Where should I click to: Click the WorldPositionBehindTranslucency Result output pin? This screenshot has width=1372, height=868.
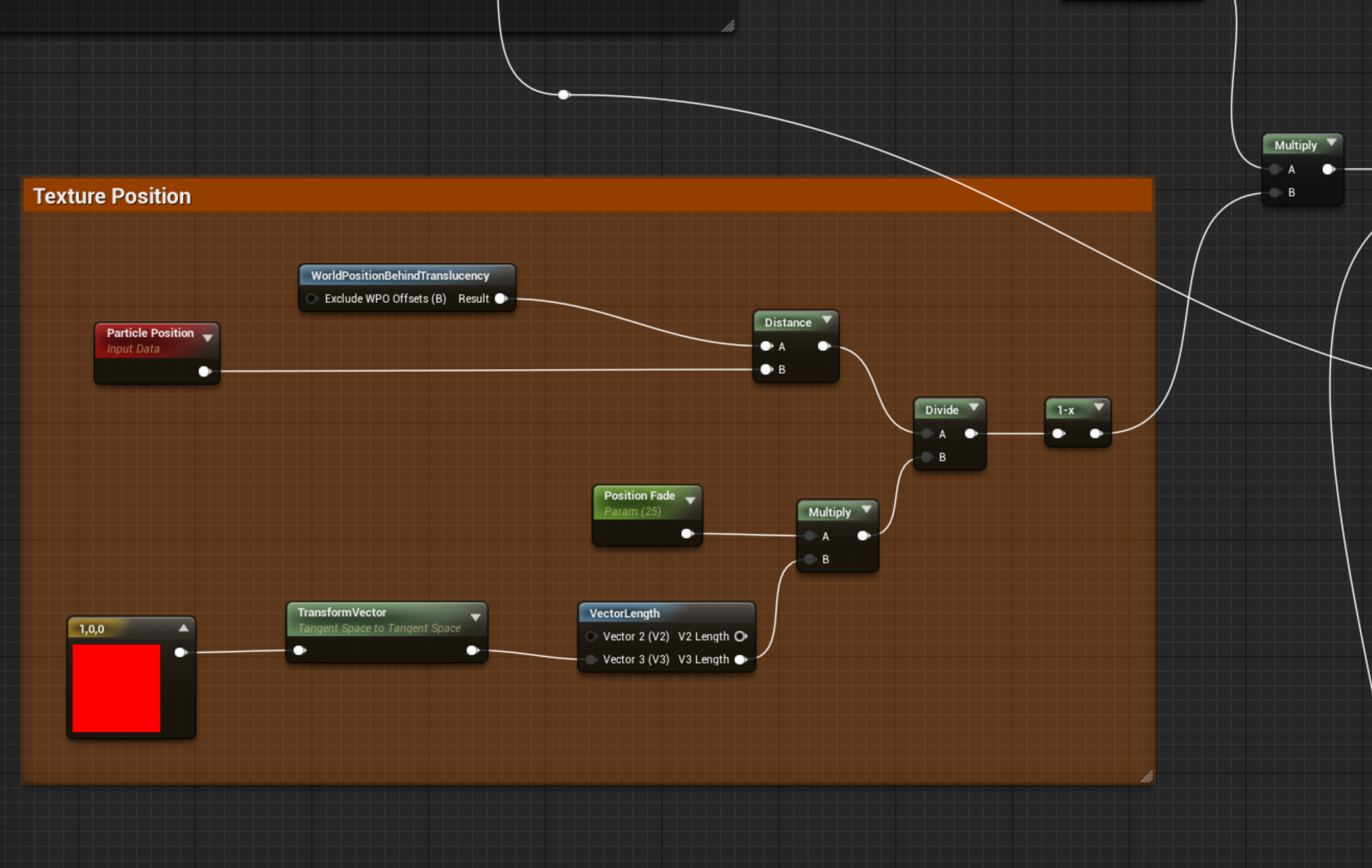(x=500, y=299)
